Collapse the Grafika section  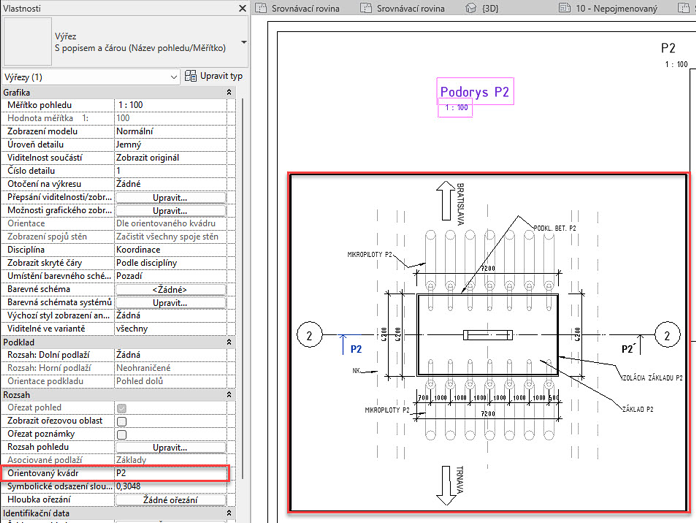[229, 92]
